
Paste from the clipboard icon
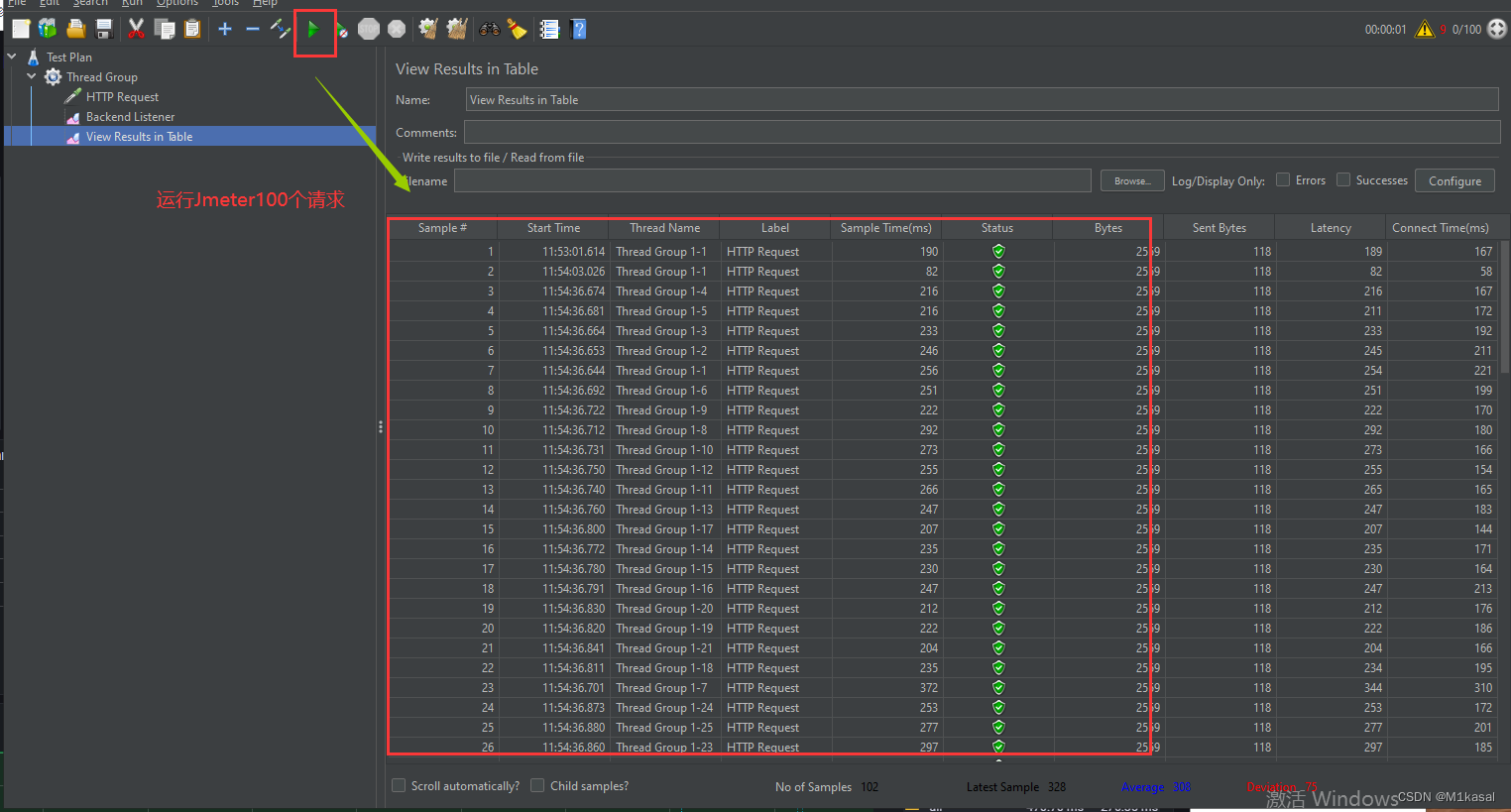coord(192,29)
